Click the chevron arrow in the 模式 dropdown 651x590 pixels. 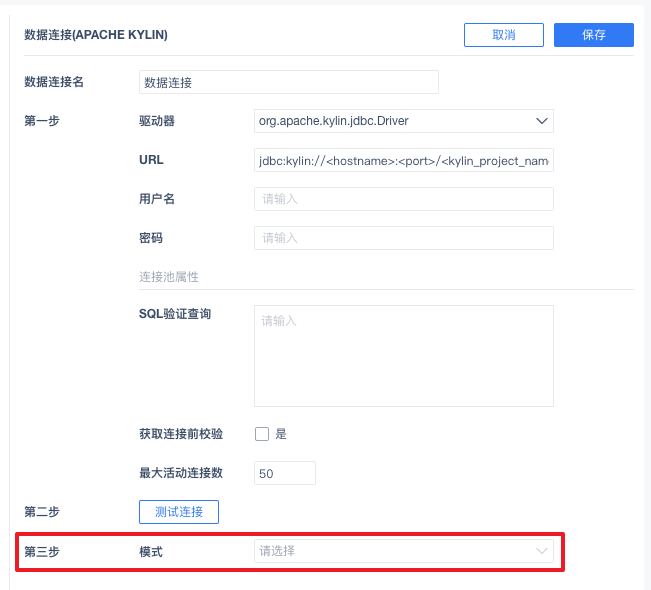click(x=541, y=551)
